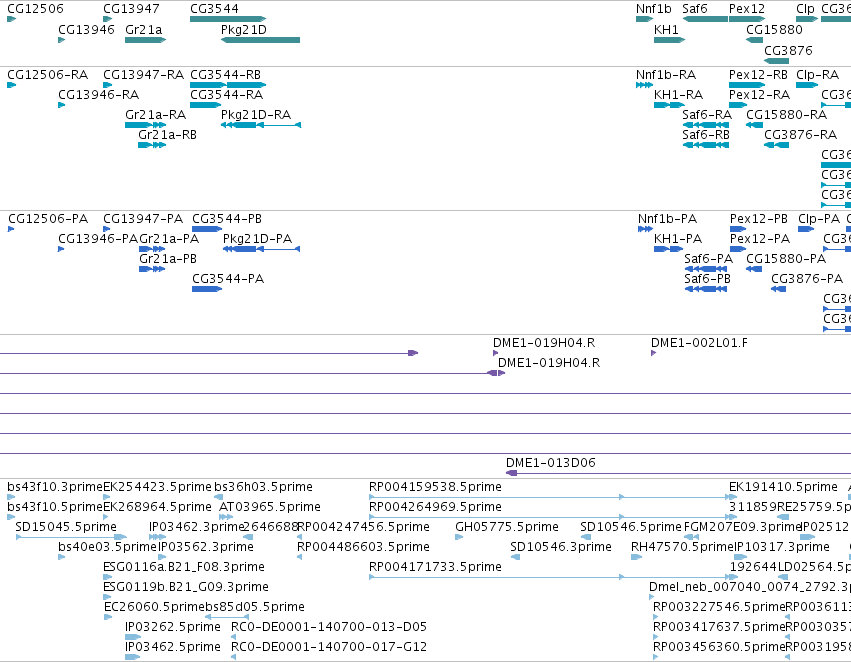Open protein Gr21a-PB
The image size is (851, 662).
click(x=168, y=259)
